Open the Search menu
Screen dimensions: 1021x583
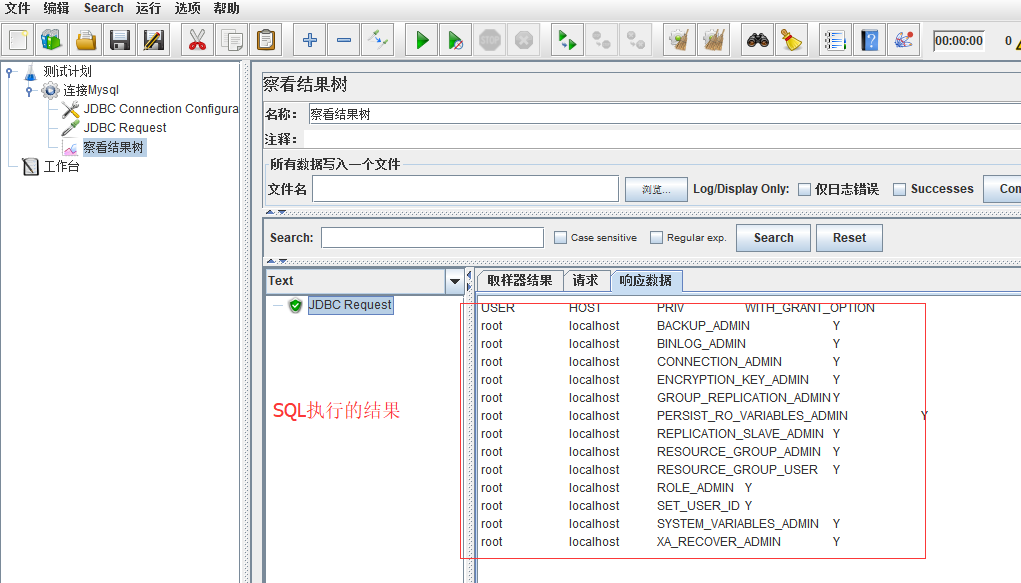click(x=104, y=8)
